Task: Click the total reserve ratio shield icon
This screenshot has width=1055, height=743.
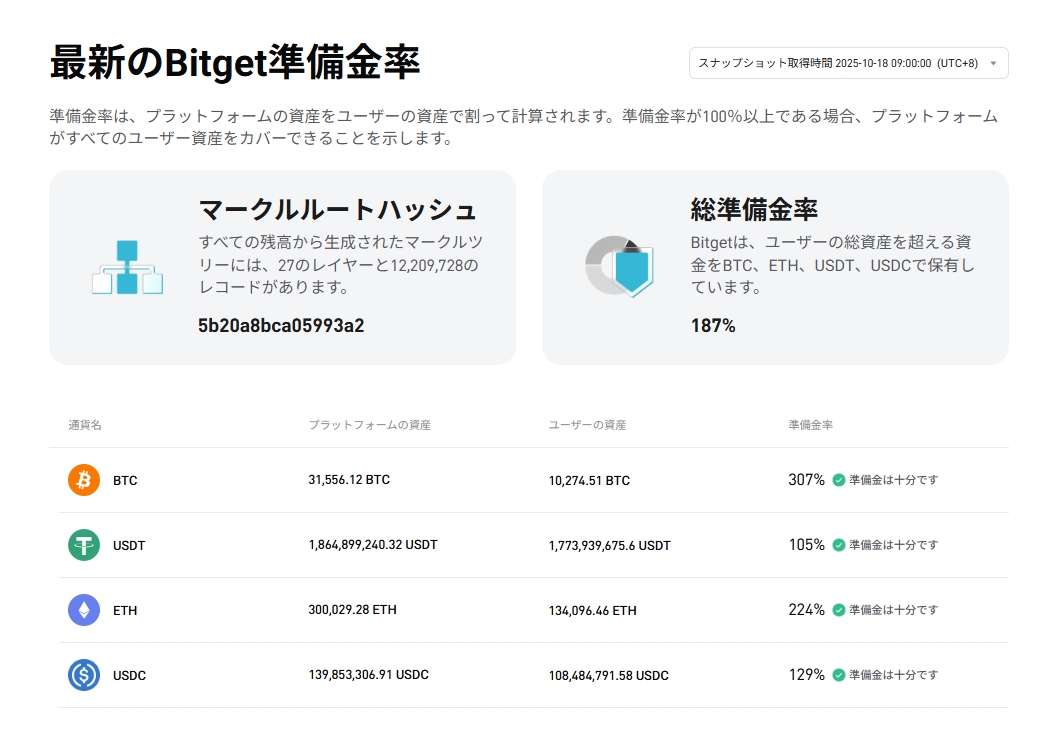Action: pos(619,267)
